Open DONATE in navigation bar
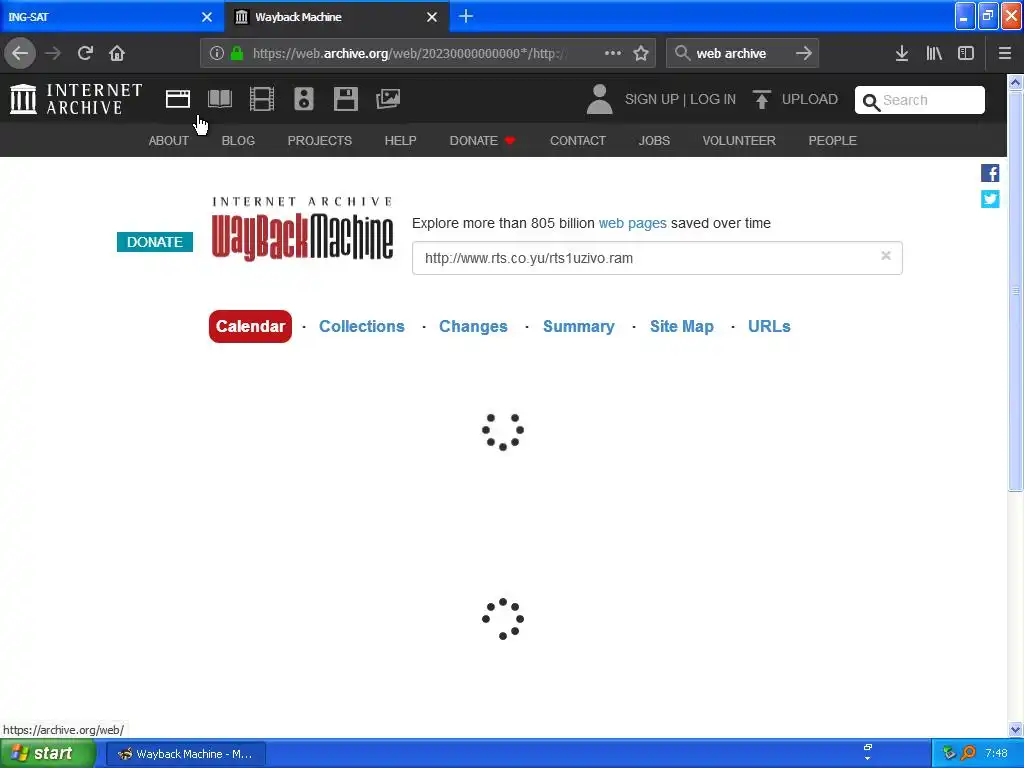 click(x=482, y=140)
